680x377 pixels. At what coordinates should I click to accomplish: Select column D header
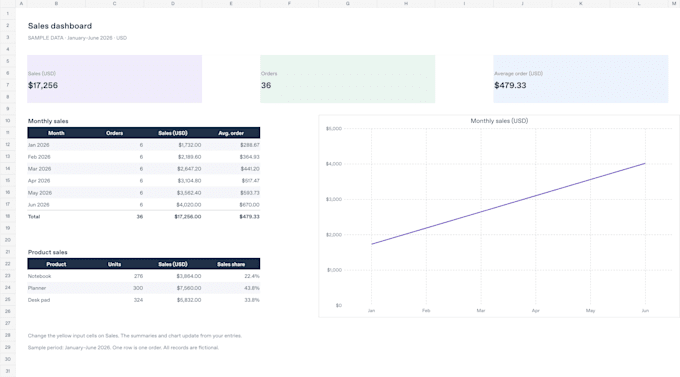coord(173,3)
